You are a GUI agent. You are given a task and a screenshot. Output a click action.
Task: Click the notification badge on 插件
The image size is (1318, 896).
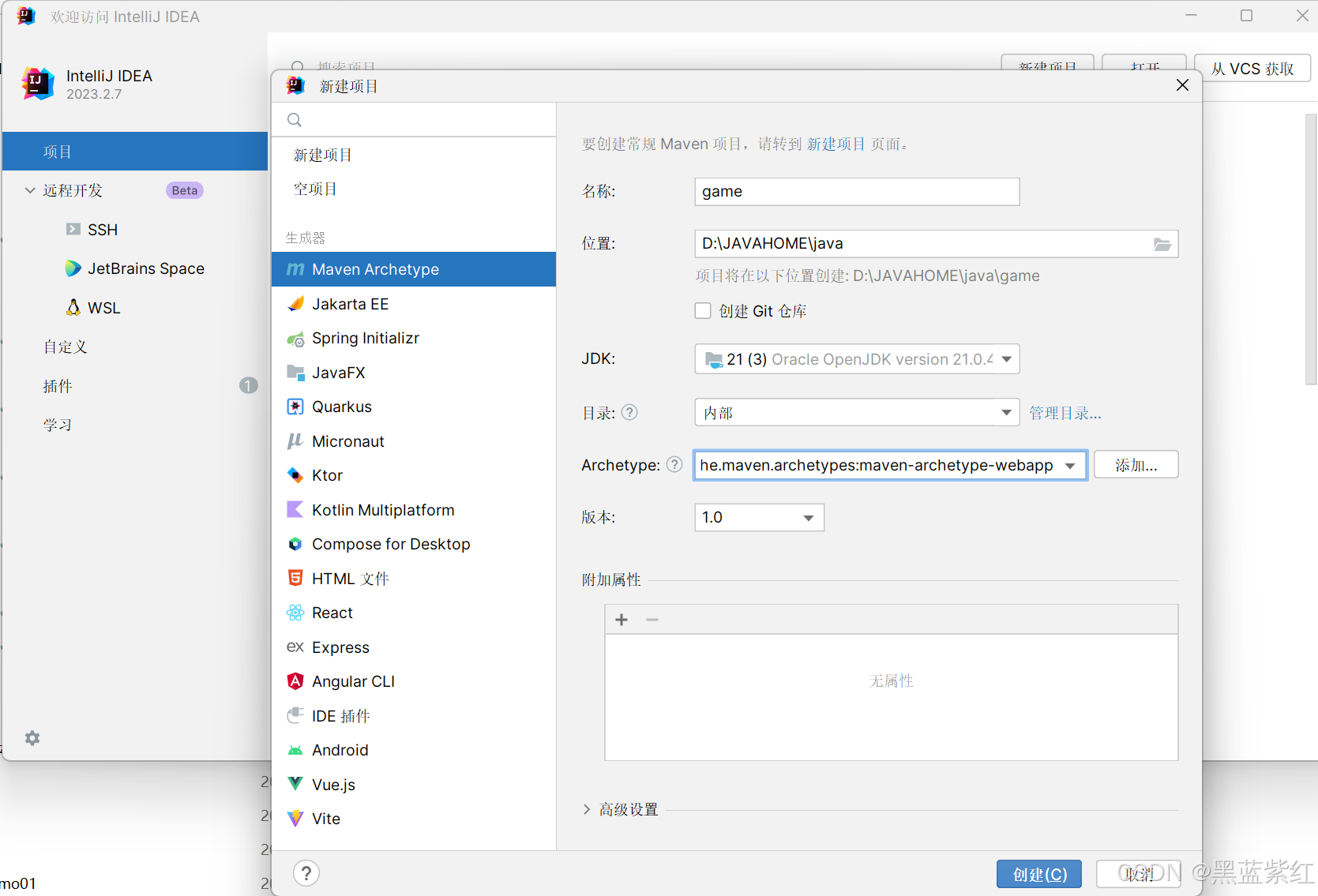248,385
